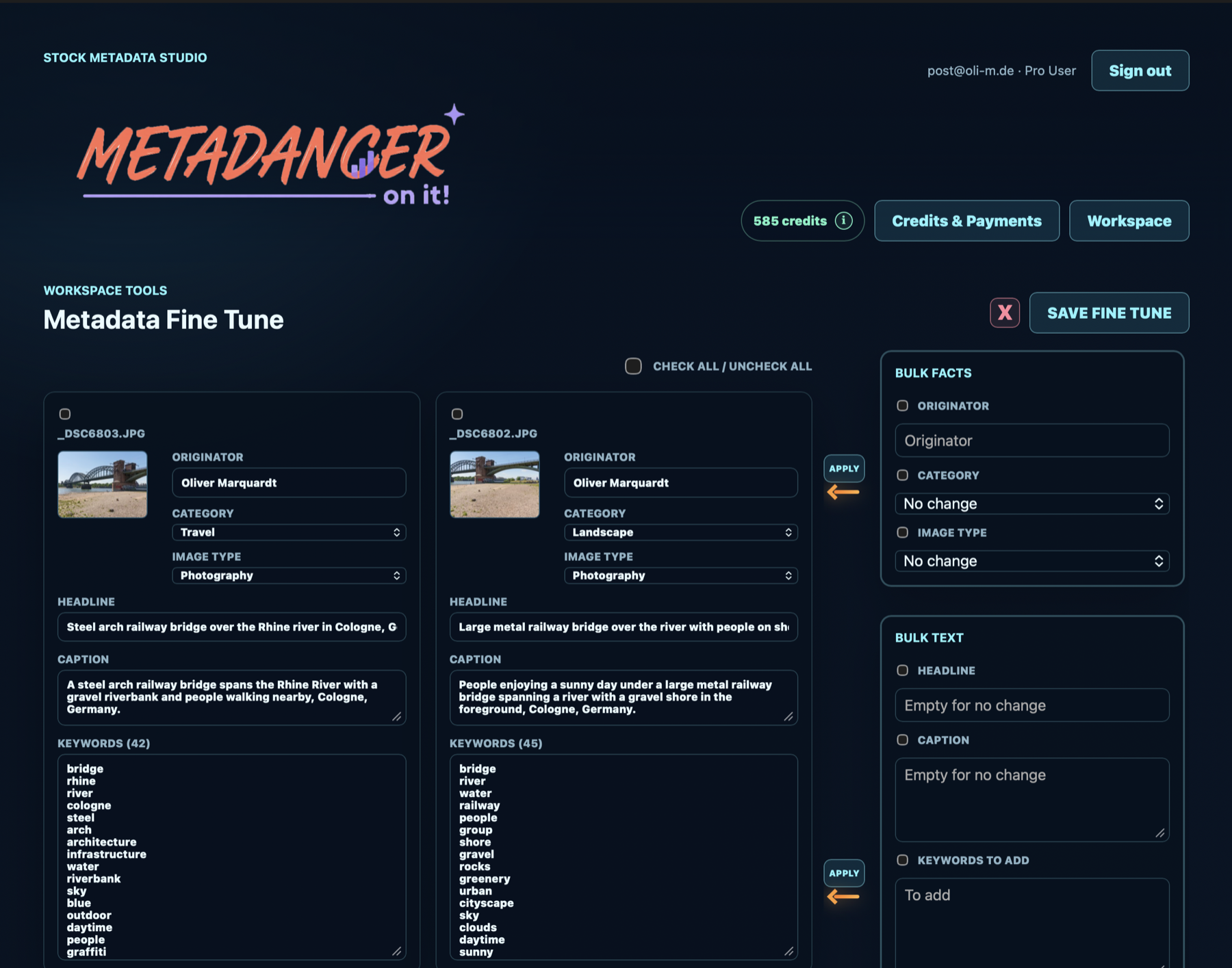Open Category dropdown showing Landscape

681,532
